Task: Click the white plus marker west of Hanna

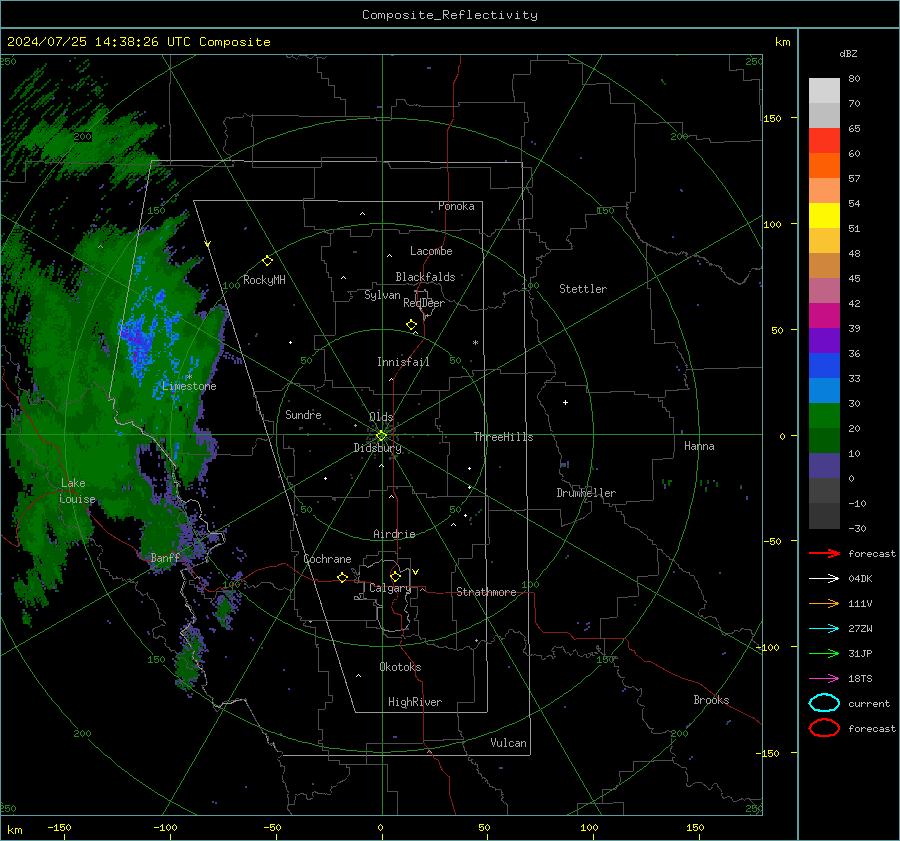Action: click(x=565, y=402)
